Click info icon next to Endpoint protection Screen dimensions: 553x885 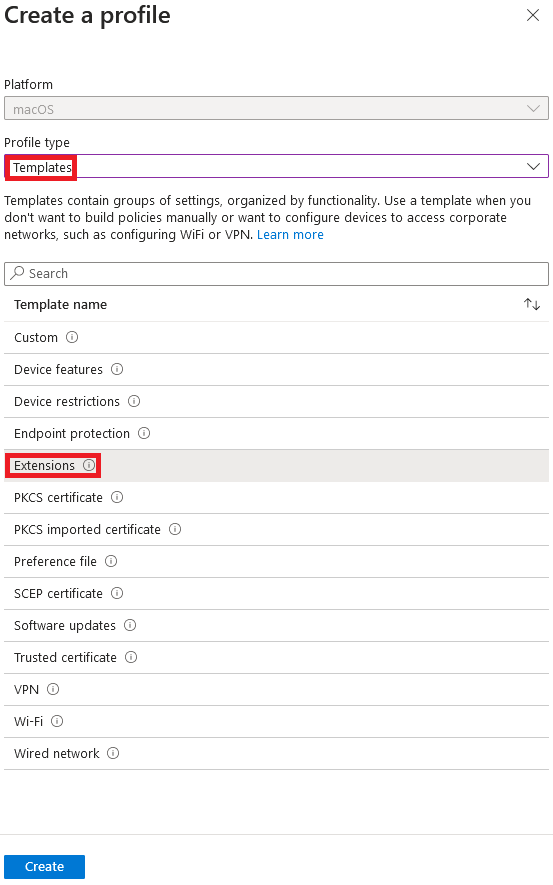[144, 433]
